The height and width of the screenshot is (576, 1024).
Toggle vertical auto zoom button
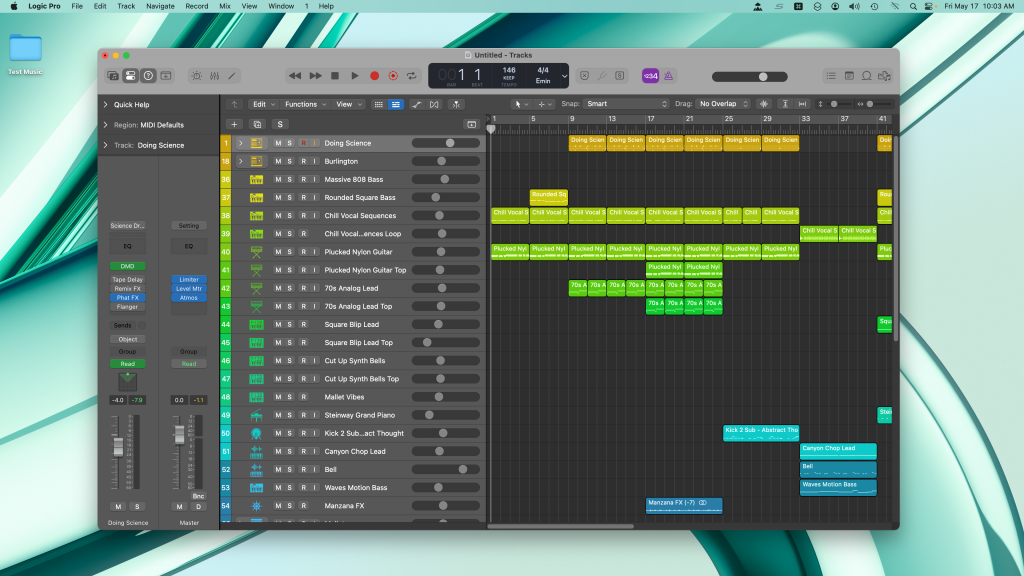[785, 104]
